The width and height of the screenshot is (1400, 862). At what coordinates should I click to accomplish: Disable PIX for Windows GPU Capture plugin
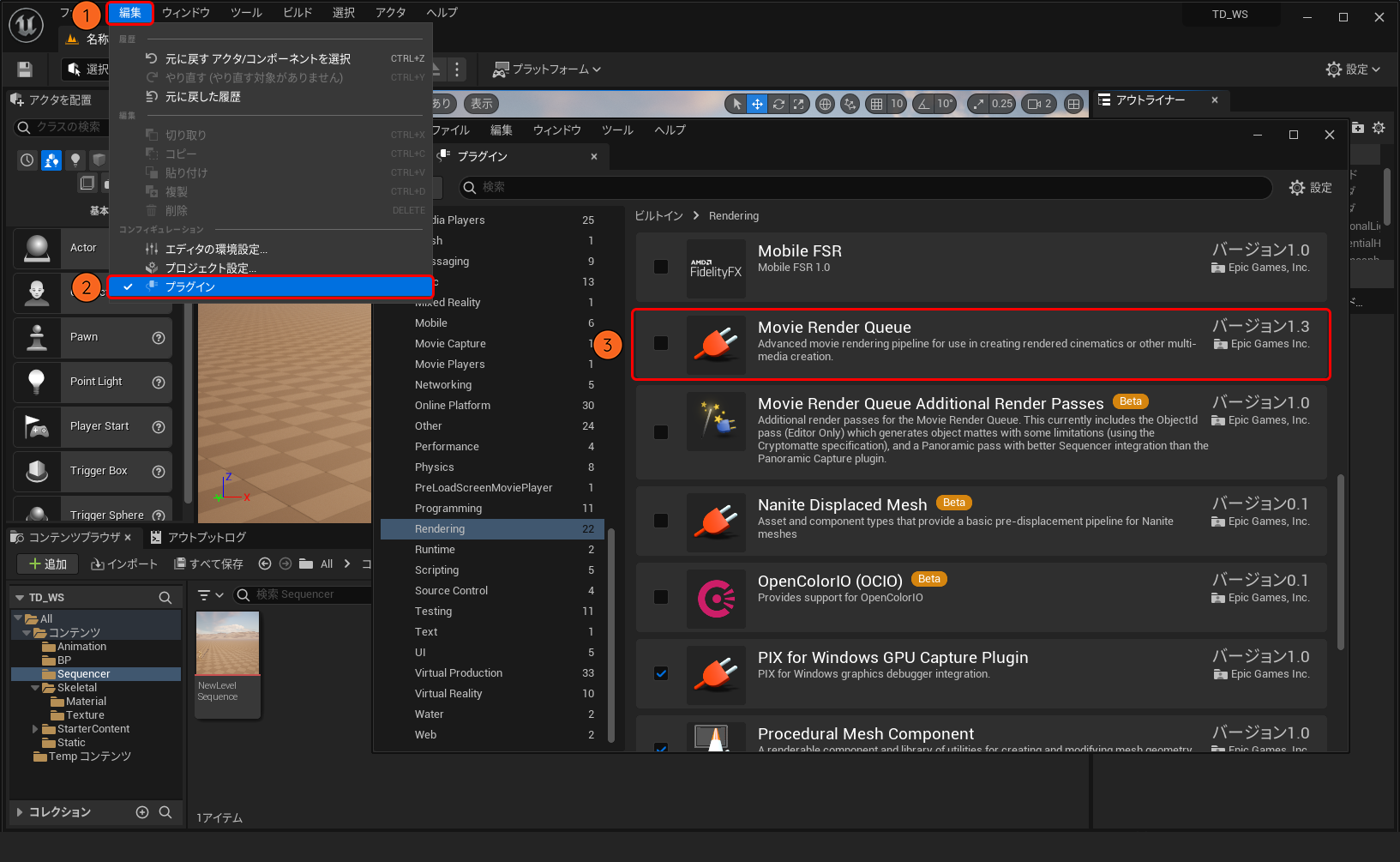(661, 673)
